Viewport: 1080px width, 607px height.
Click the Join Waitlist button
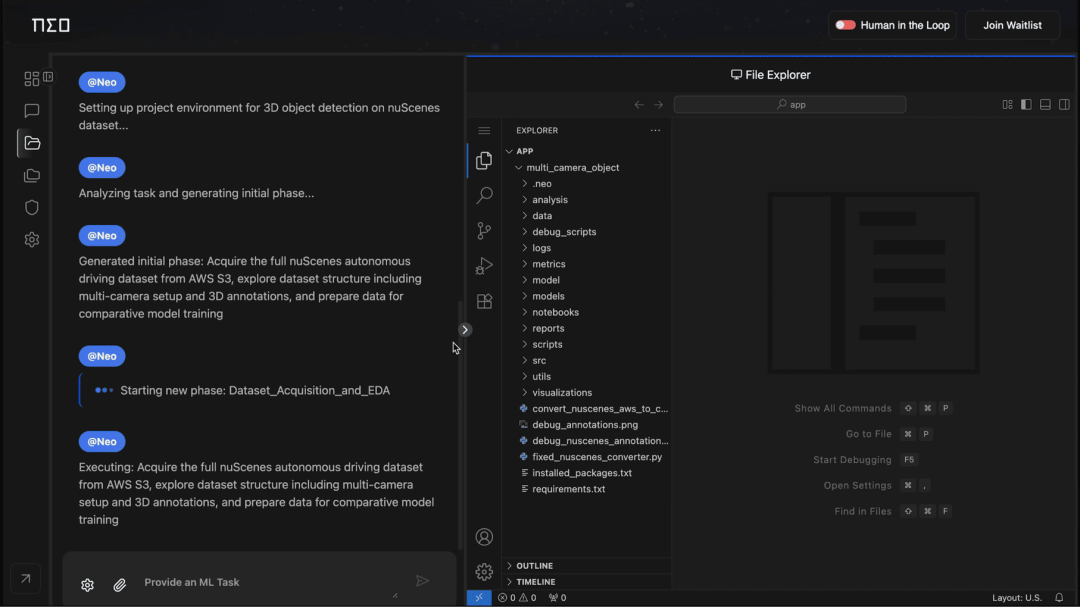[1012, 25]
